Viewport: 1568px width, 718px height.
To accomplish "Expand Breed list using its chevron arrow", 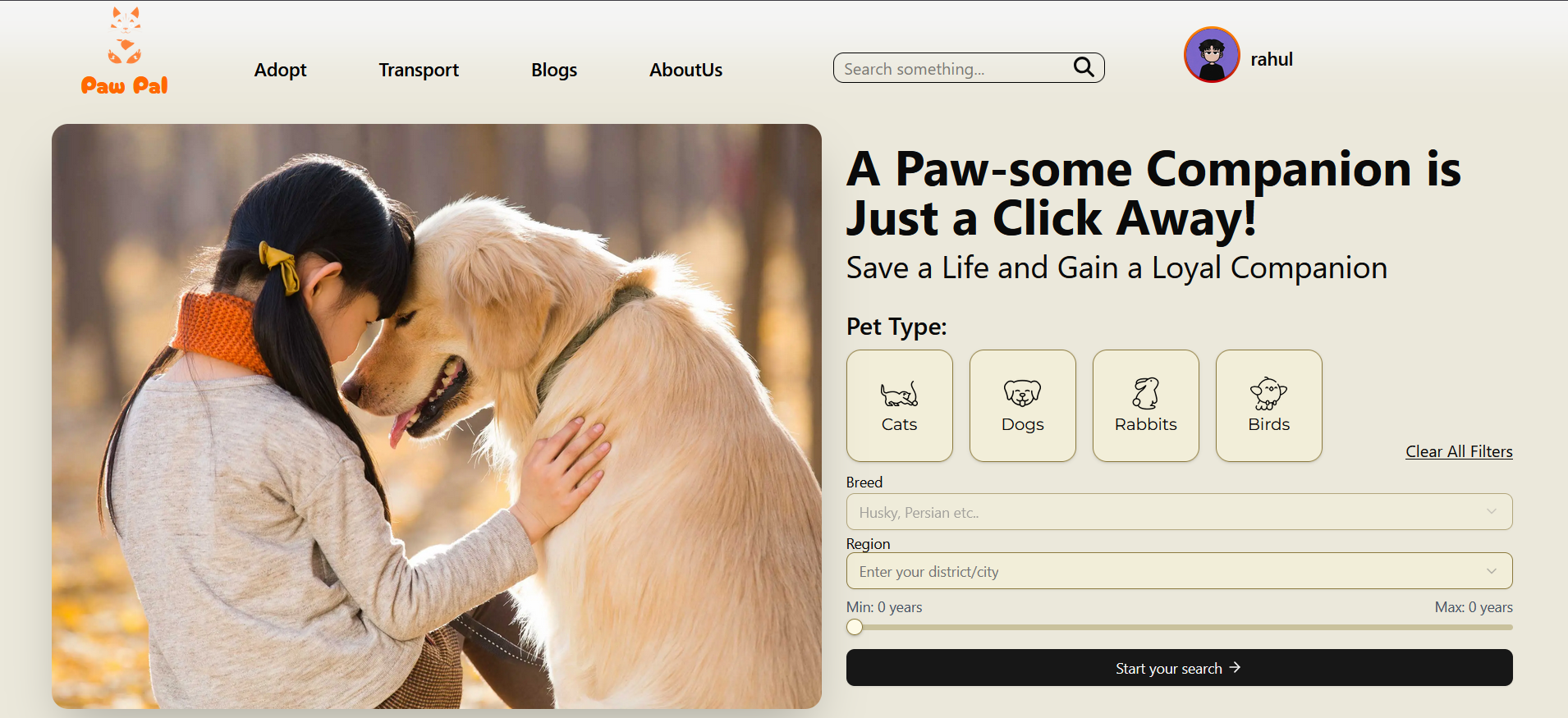I will (x=1492, y=512).
